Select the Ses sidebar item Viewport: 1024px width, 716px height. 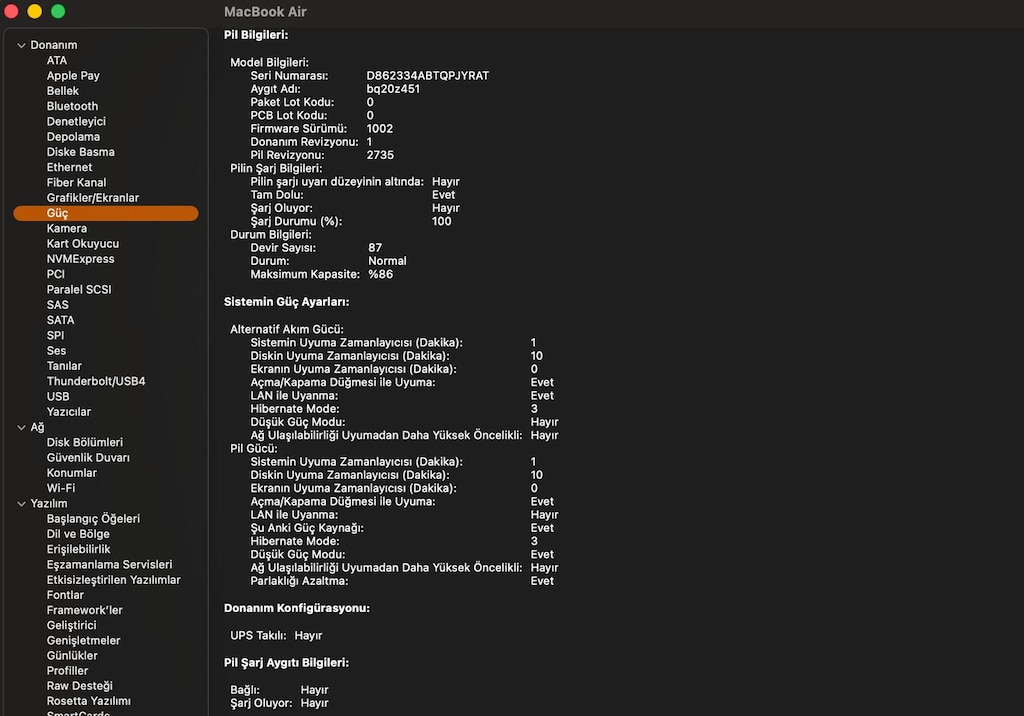(56, 351)
